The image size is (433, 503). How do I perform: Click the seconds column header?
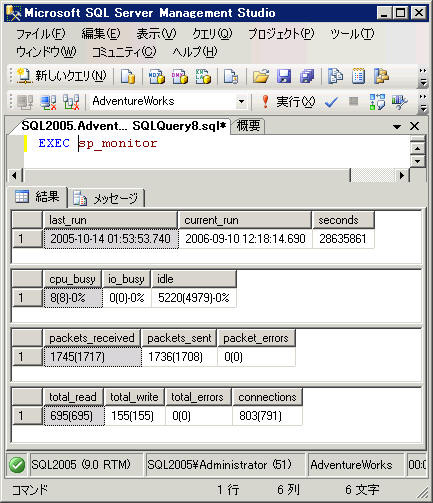pyautogui.click(x=343, y=220)
